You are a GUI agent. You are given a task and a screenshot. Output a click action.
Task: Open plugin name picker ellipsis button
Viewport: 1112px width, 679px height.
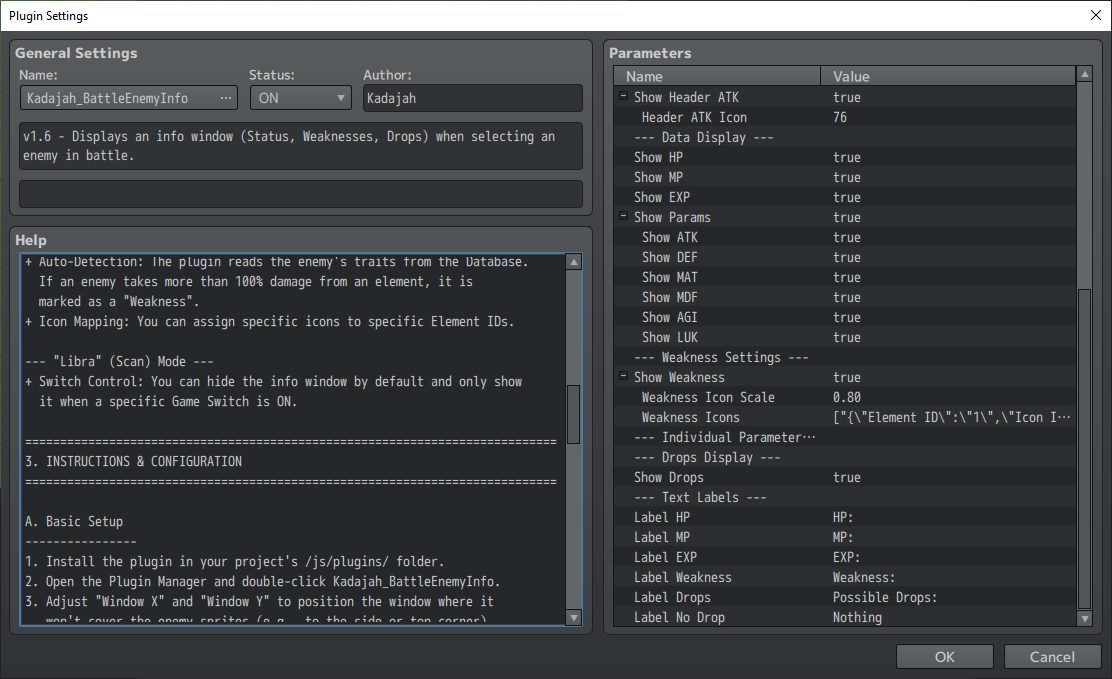pos(226,98)
